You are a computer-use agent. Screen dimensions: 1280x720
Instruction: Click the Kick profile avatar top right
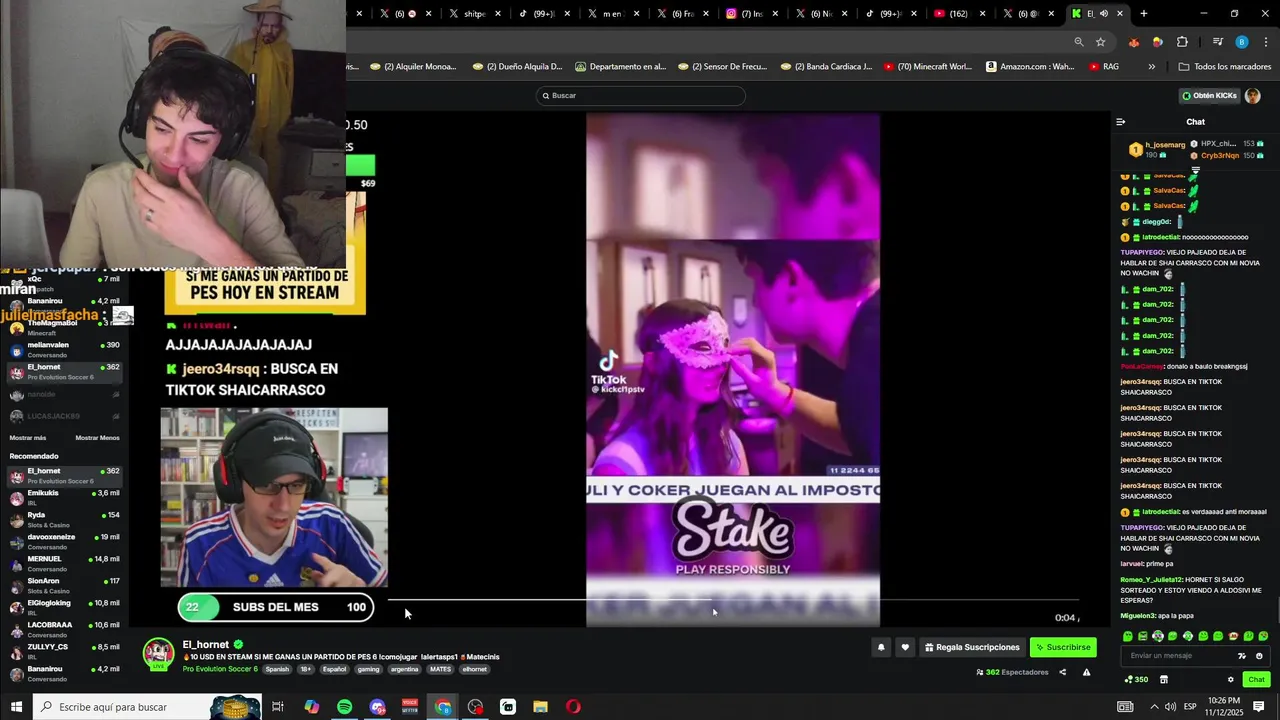pyautogui.click(x=1253, y=96)
